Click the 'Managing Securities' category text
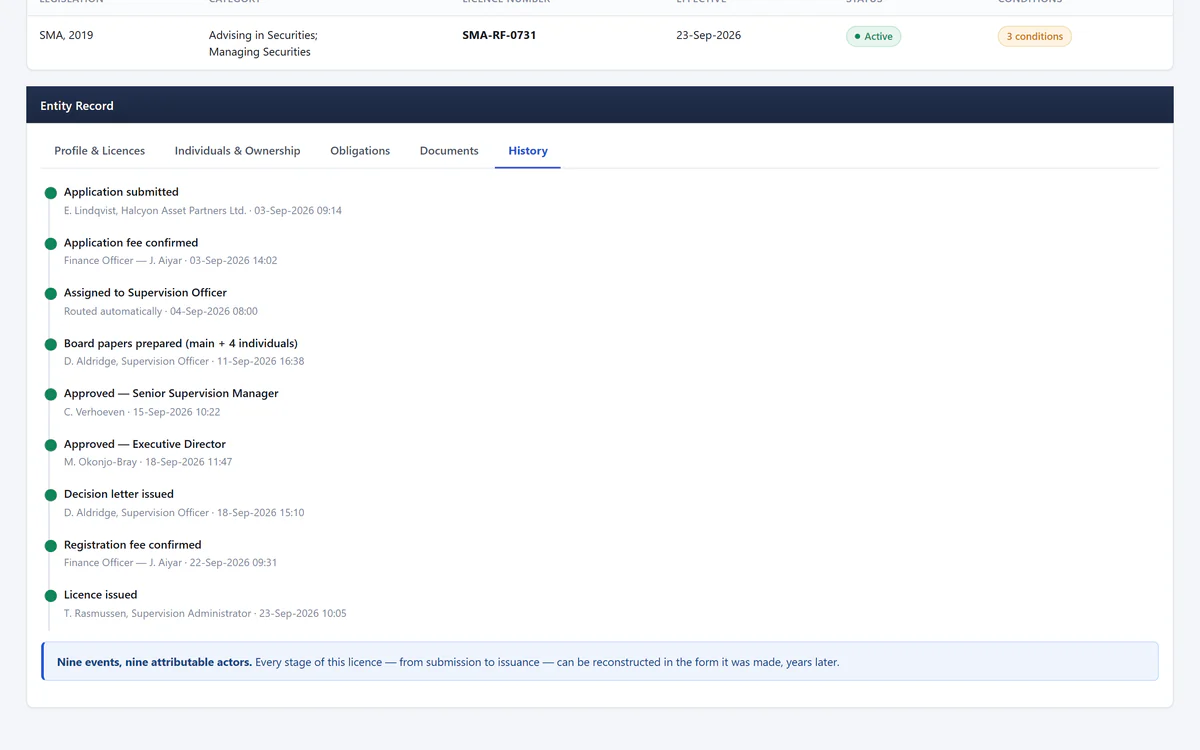This screenshot has width=1200, height=750. (260, 52)
